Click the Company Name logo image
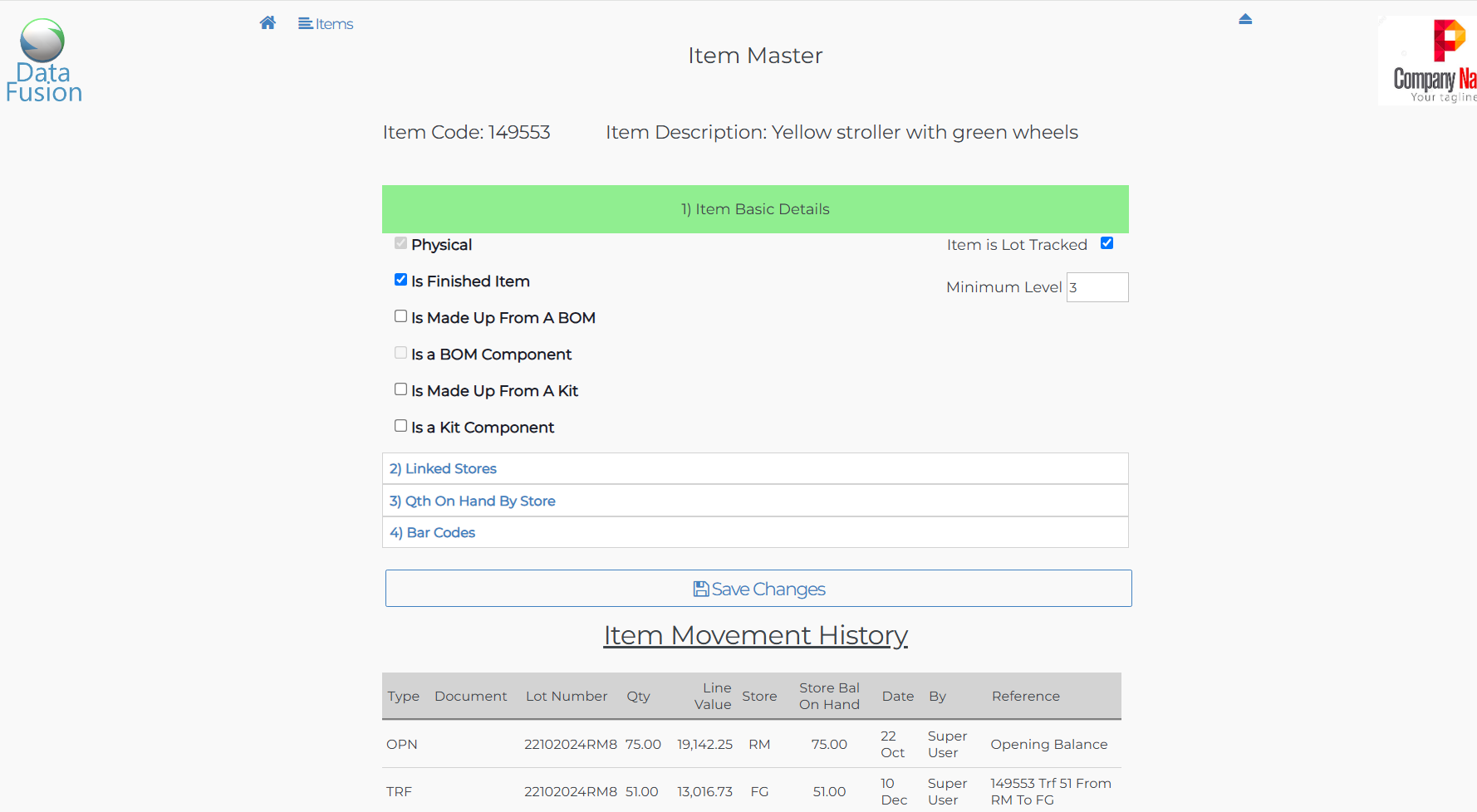Image resolution: width=1477 pixels, height=812 pixels. pos(1429,61)
